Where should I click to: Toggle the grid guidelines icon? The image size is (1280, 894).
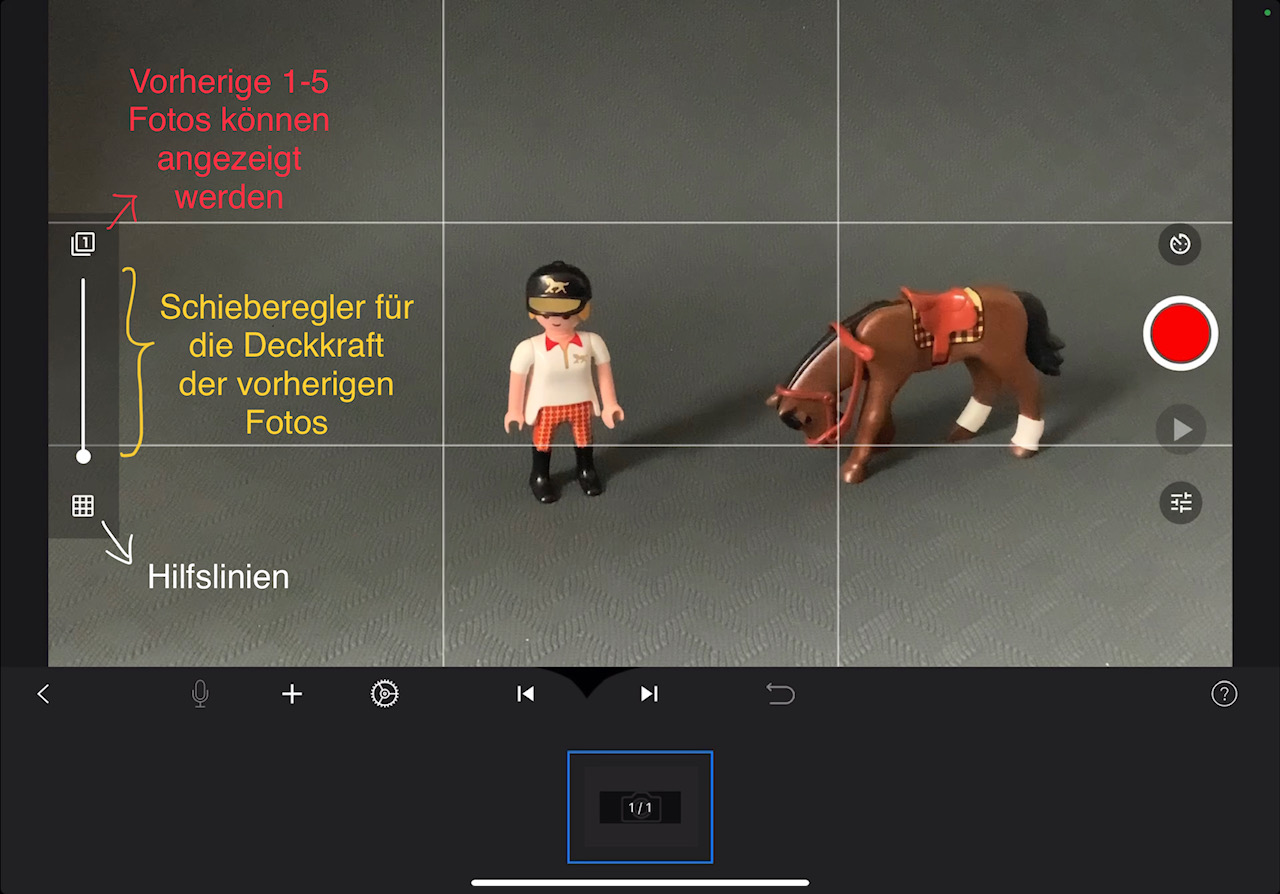coord(83,506)
